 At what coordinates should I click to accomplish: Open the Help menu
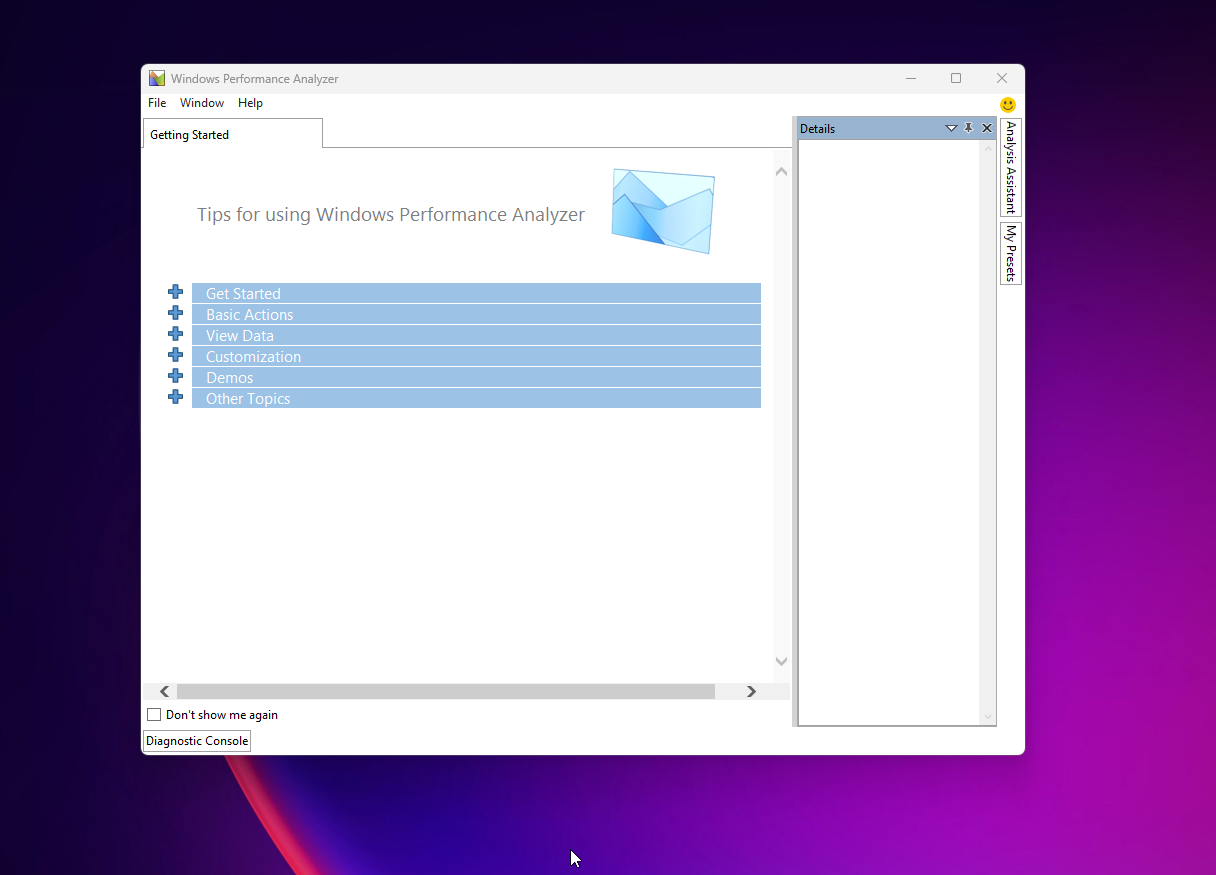coord(250,103)
